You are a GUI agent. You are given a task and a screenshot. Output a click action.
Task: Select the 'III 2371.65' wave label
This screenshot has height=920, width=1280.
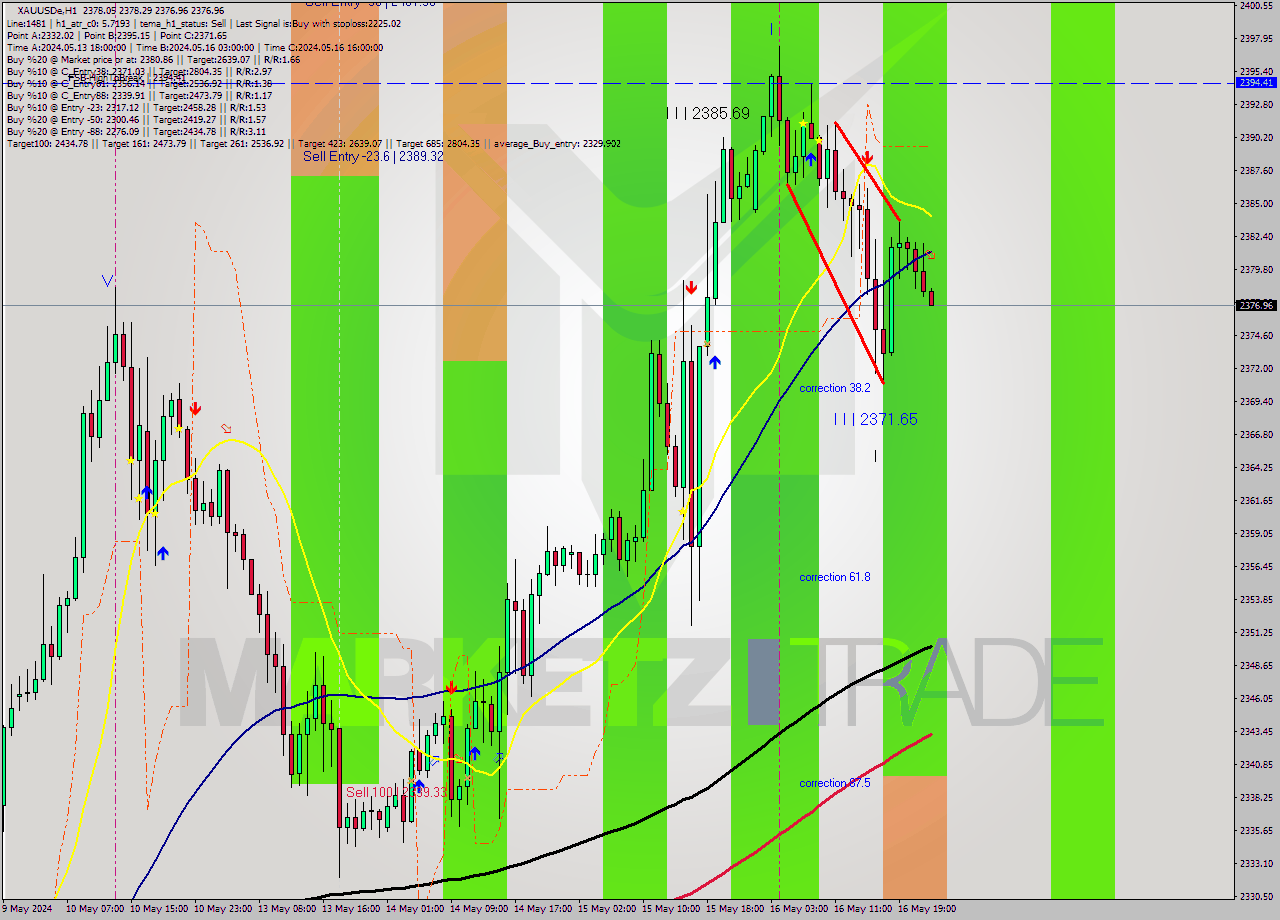coord(875,419)
